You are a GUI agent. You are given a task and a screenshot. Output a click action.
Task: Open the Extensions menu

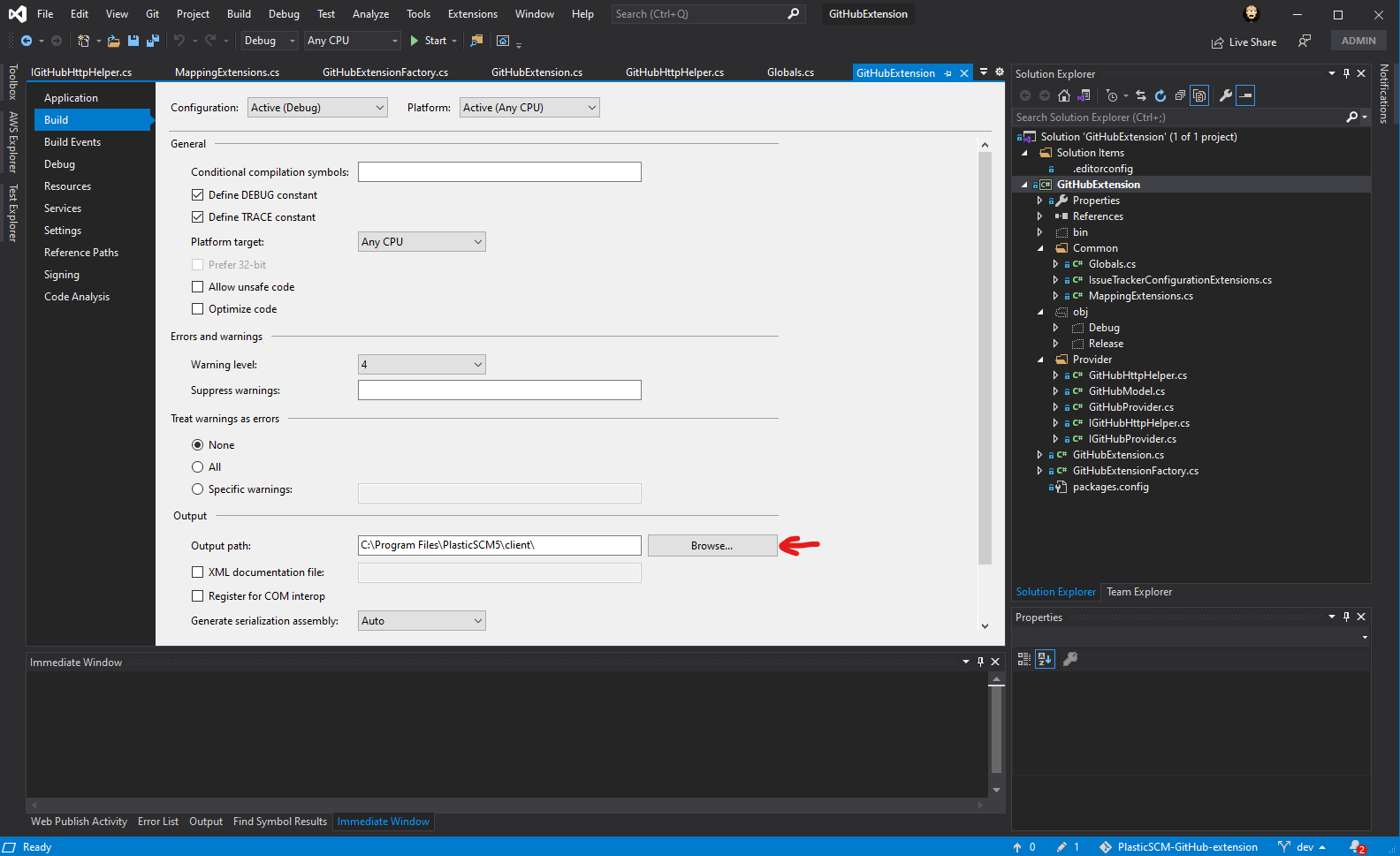point(473,14)
